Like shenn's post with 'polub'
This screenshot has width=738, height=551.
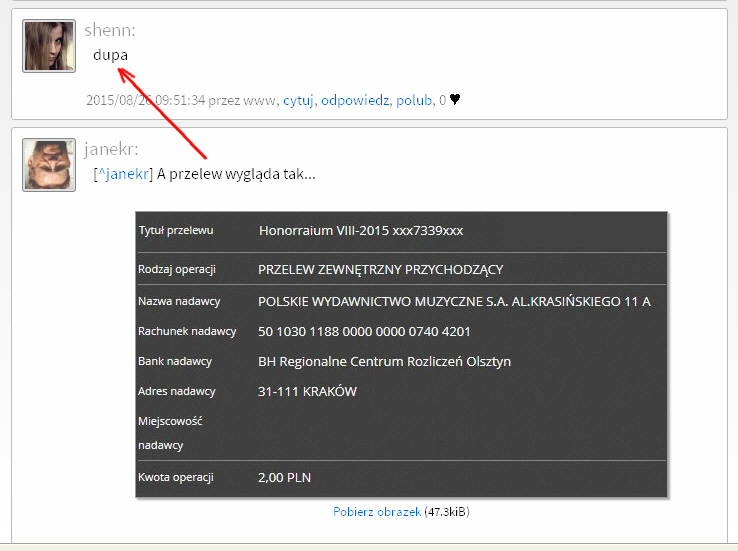coord(414,100)
